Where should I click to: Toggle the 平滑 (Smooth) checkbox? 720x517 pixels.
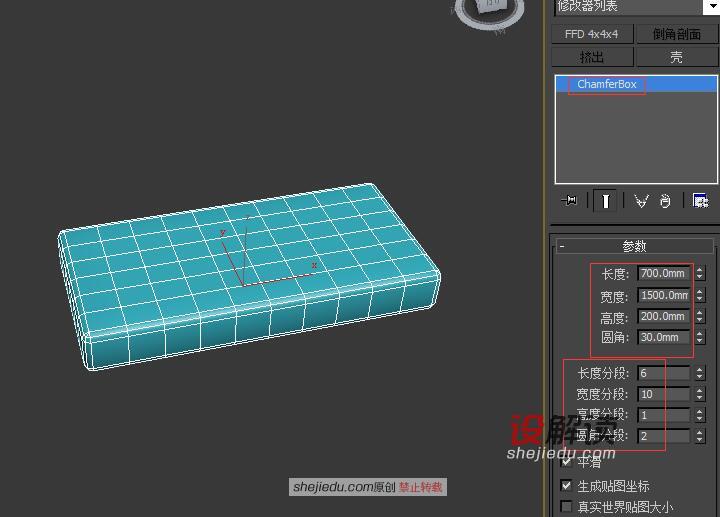[x=566, y=462]
